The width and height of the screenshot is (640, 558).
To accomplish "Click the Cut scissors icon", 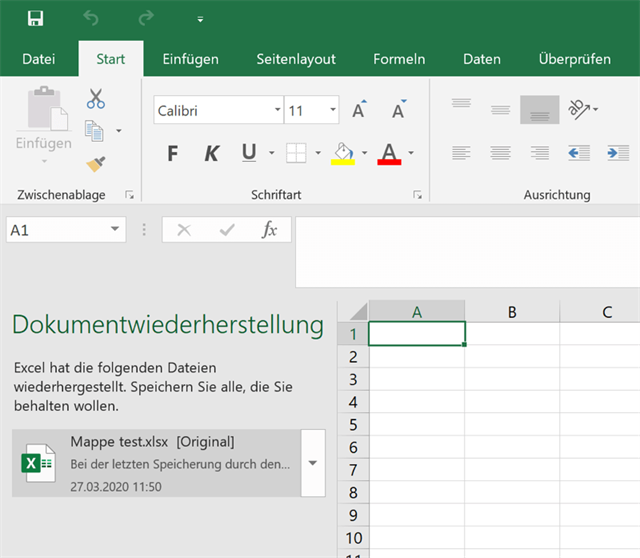I will (x=96, y=99).
